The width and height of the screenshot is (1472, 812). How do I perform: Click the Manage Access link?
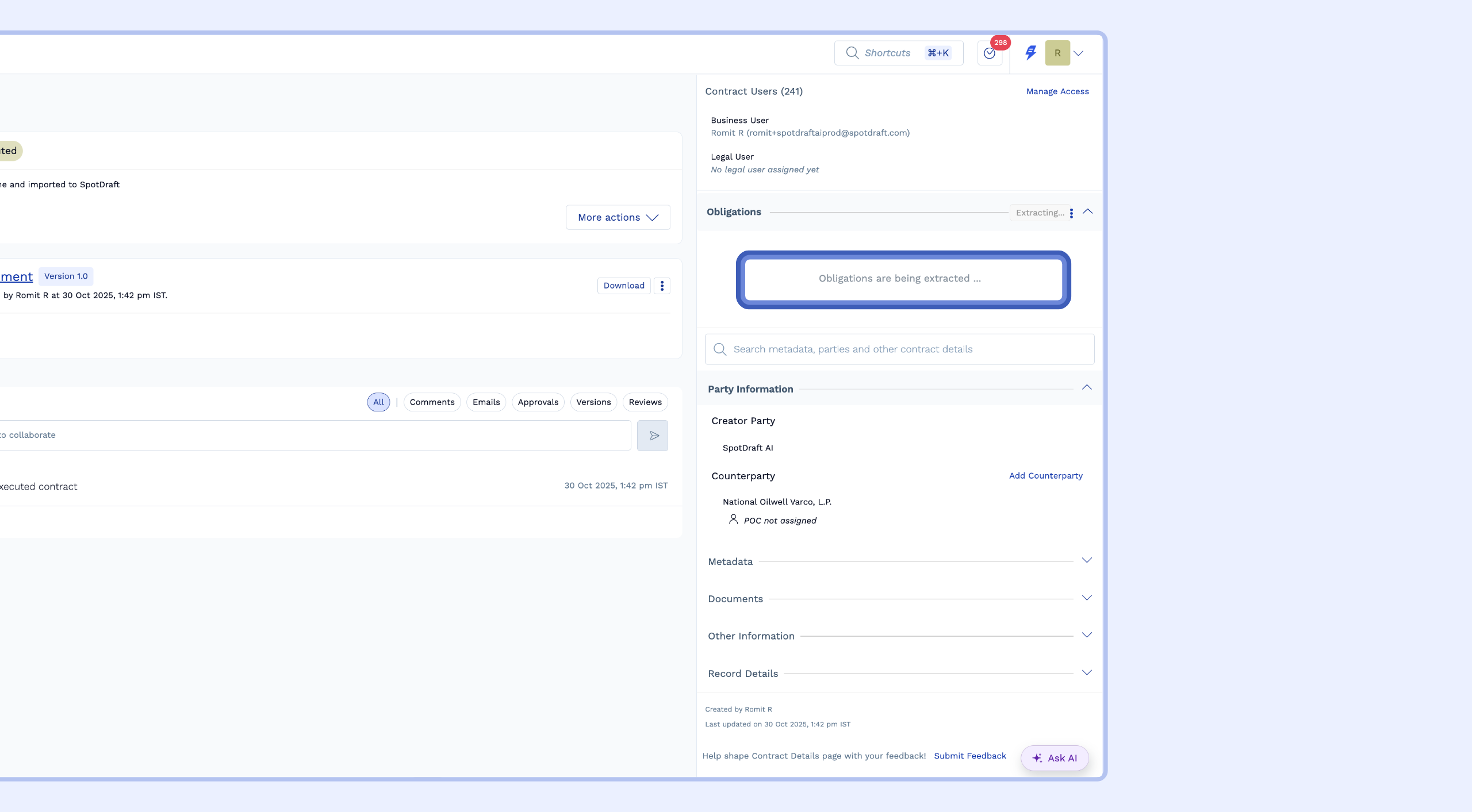pos(1057,91)
